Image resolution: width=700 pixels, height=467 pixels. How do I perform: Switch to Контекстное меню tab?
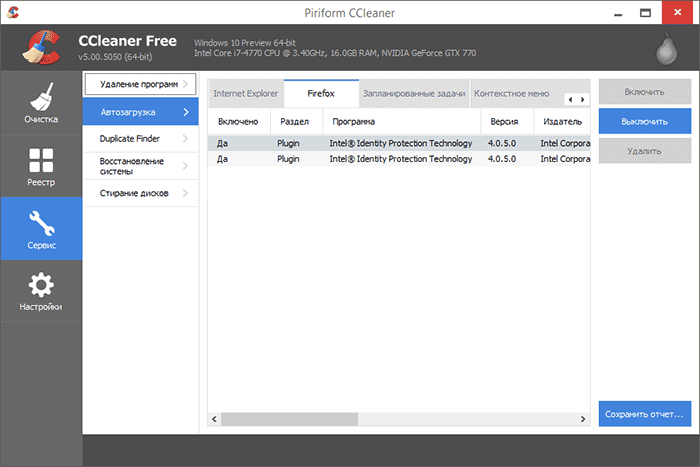click(x=512, y=94)
